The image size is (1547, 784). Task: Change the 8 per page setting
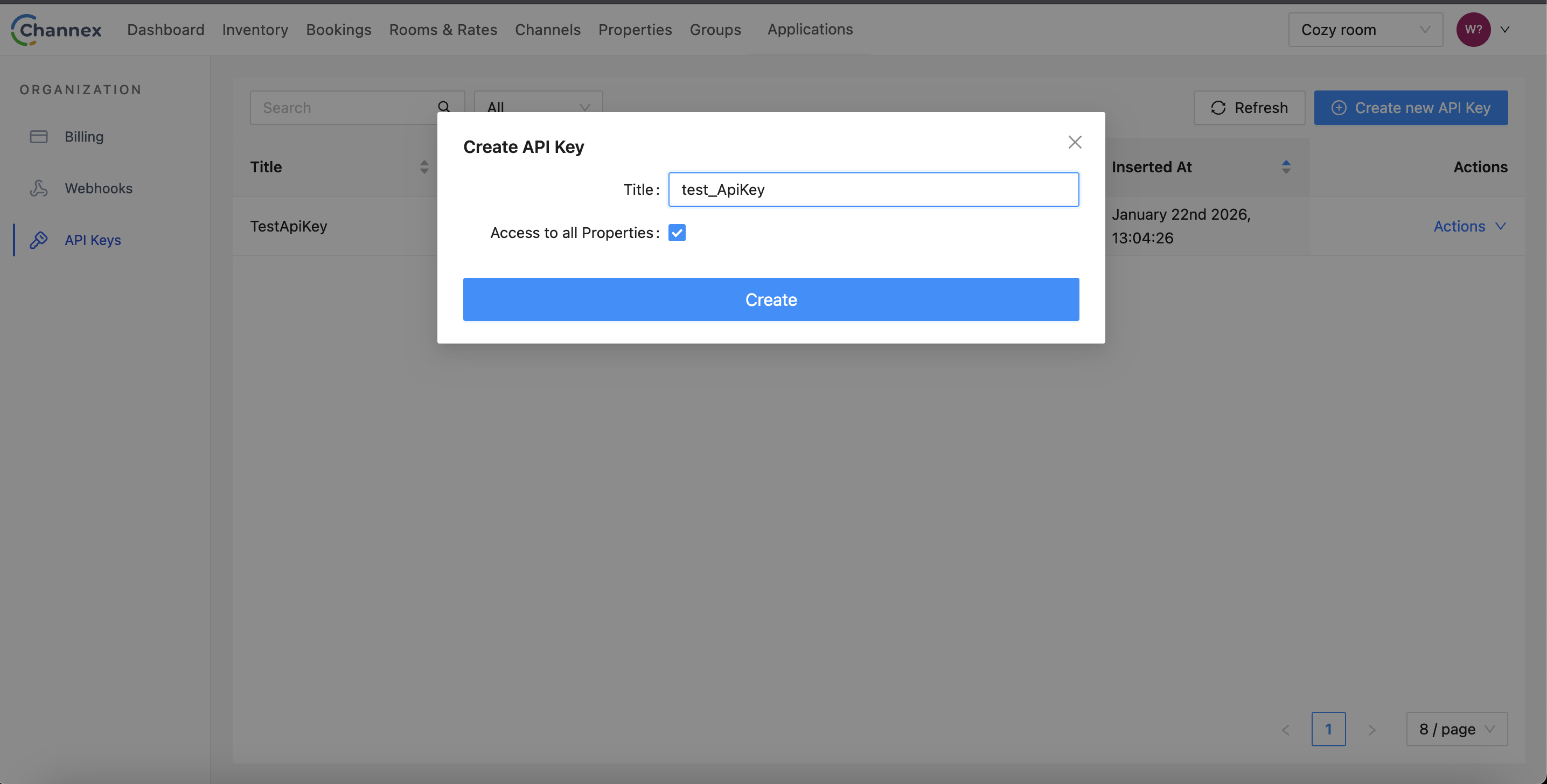point(1457,729)
